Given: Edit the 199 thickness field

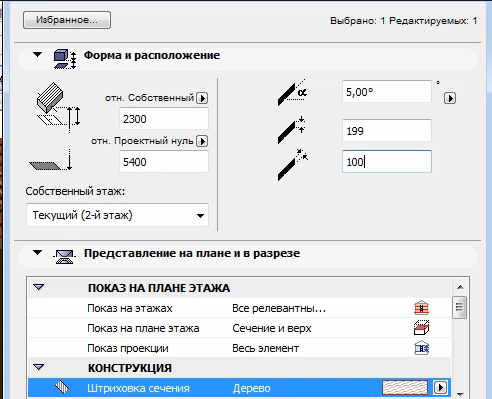Looking at the screenshot, I should pos(387,130).
